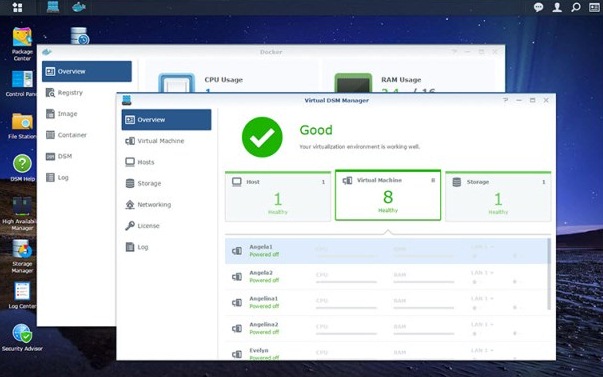Image resolution: width=603 pixels, height=377 pixels.
Task: Click the green Good status checkmark
Action: coord(262,137)
